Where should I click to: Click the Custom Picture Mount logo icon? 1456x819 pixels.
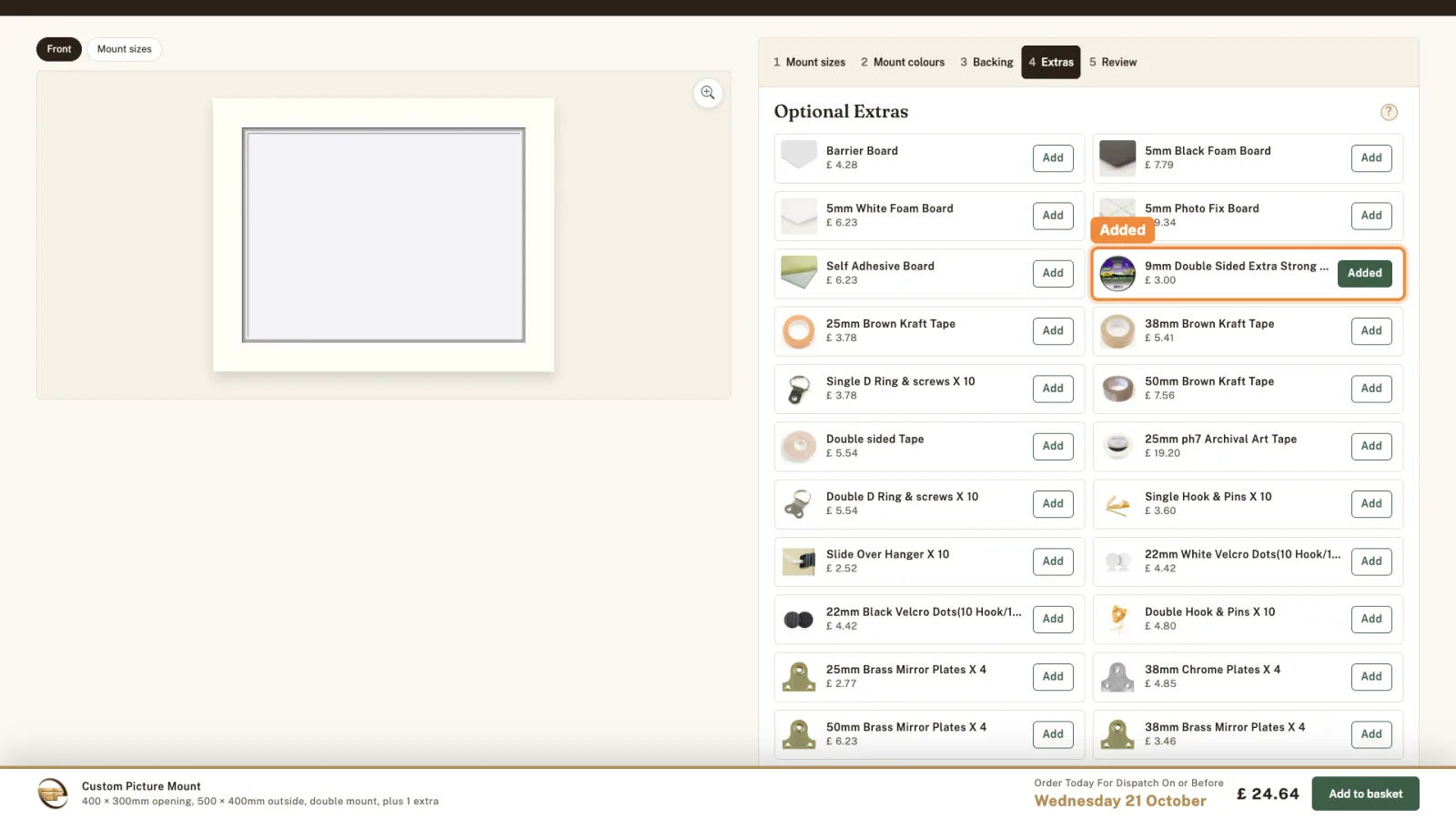(x=53, y=794)
